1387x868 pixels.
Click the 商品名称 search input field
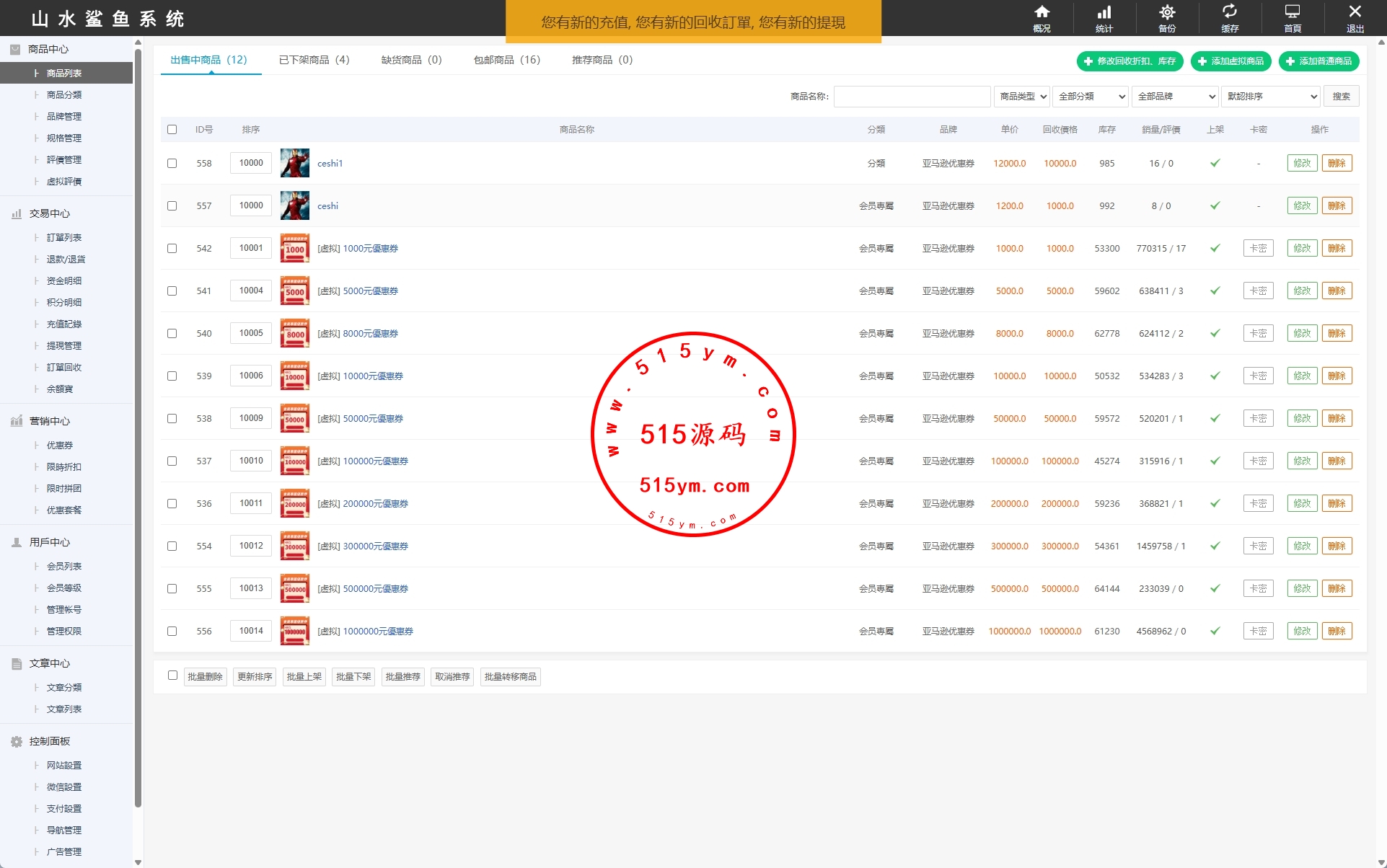[x=912, y=96]
